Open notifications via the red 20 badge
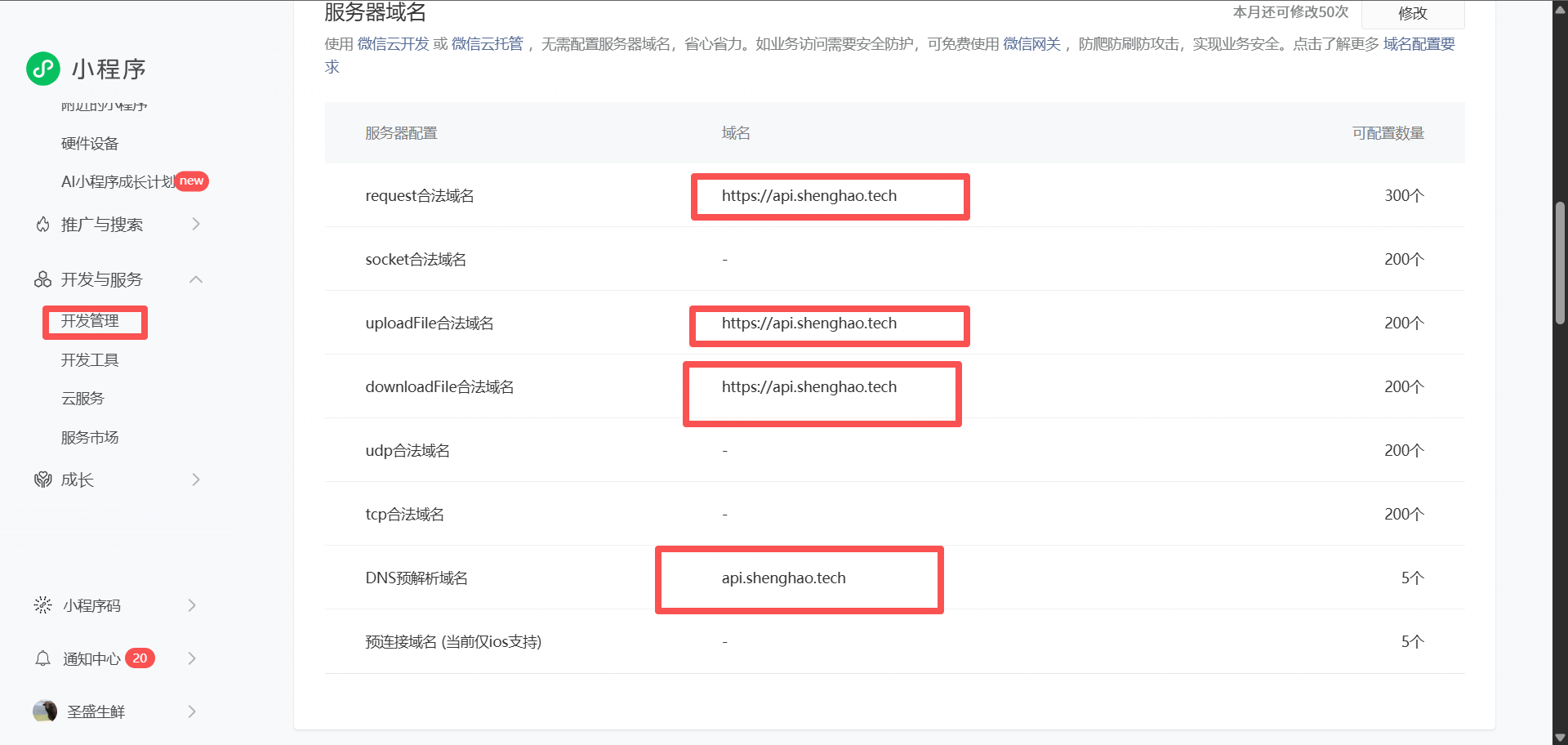The height and width of the screenshot is (745, 1568). tap(140, 658)
